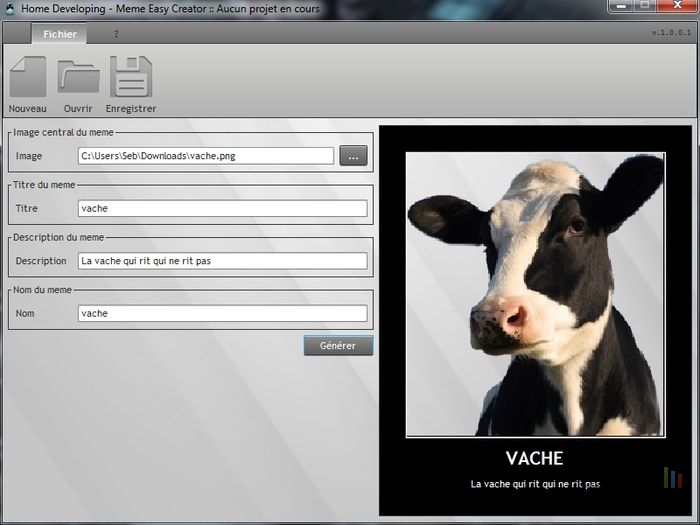Click into the Description text field
The width and height of the screenshot is (700, 525).
click(223, 261)
